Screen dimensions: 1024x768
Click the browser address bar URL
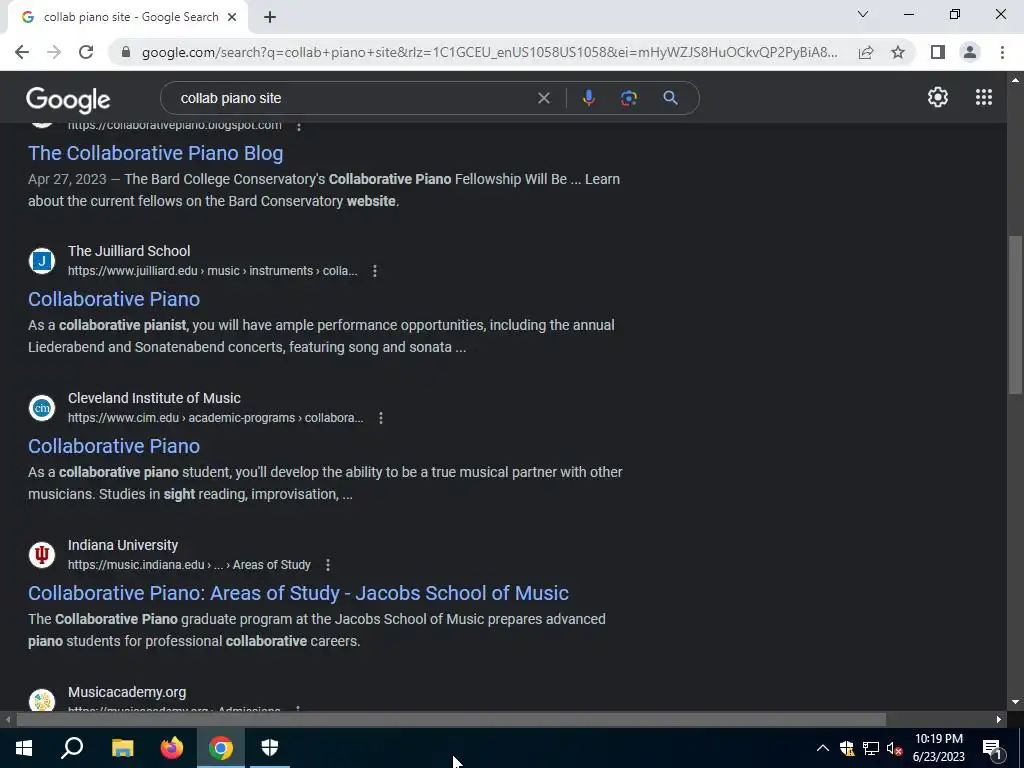click(490, 52)
